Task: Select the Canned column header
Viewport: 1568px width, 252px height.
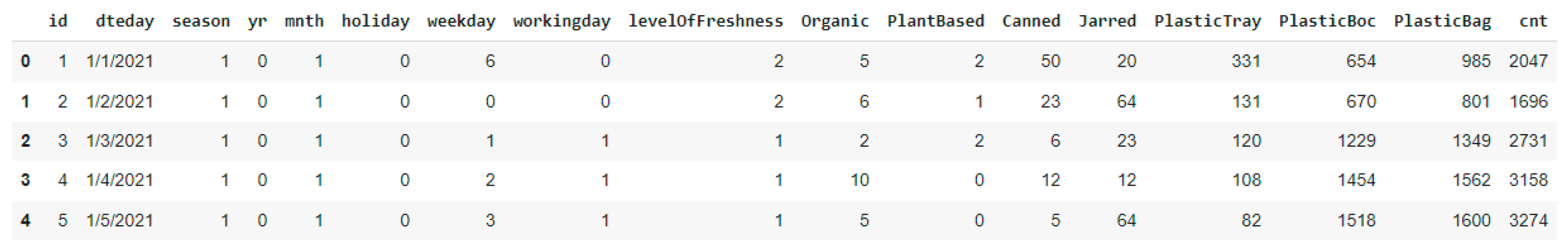Action: 1031,21
